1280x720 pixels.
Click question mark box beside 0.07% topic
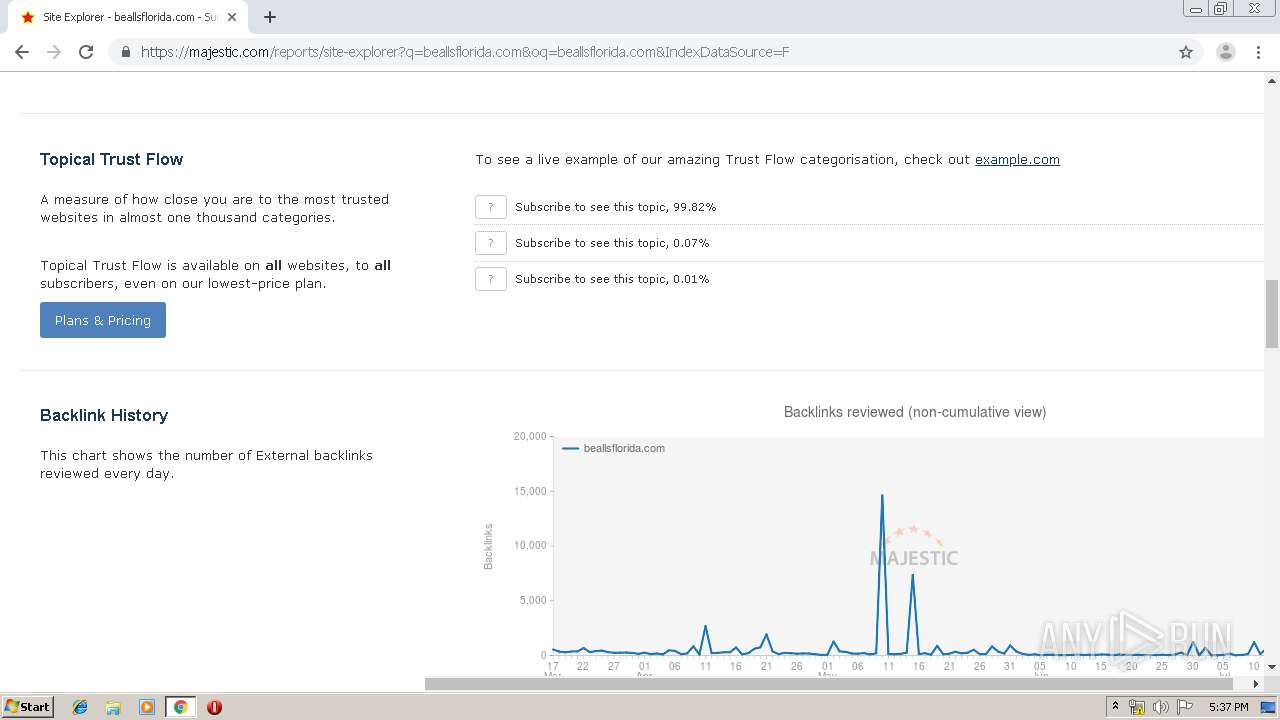coord(490,243)
